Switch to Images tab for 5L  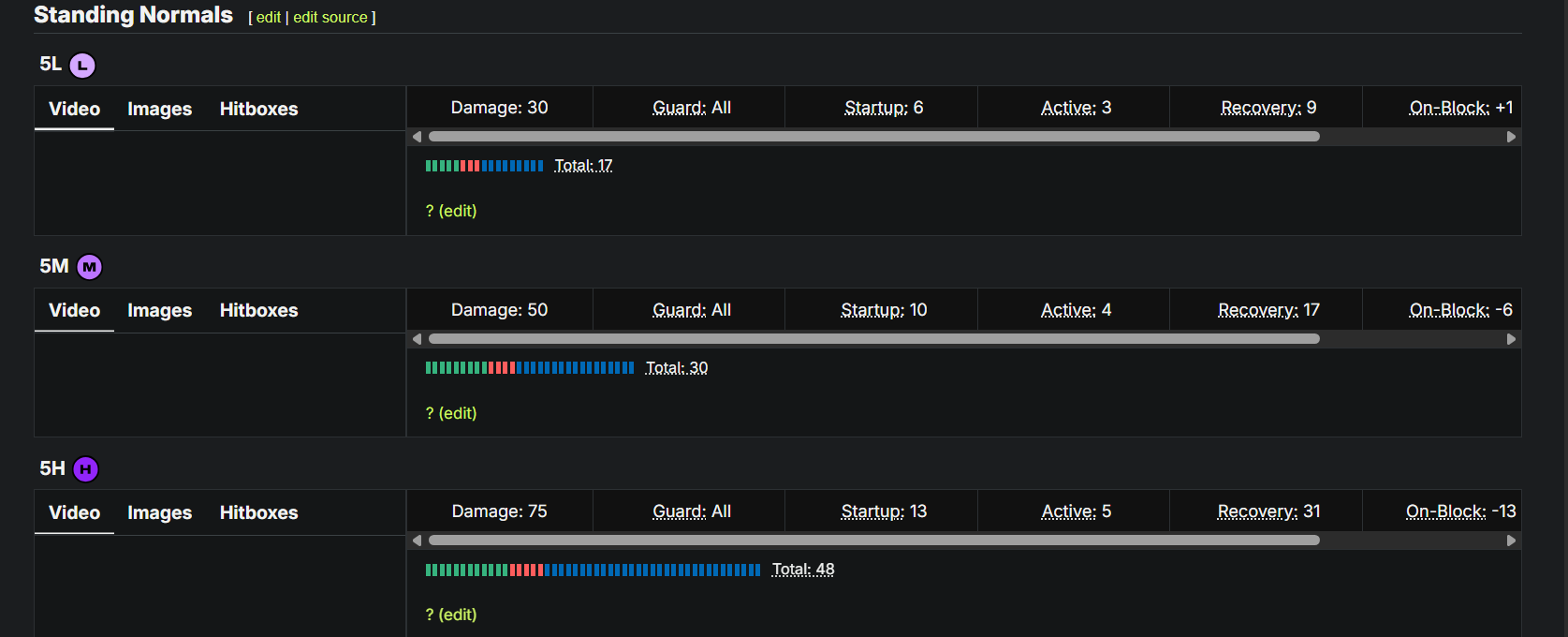pyautogui.click(x=159, y=109)
